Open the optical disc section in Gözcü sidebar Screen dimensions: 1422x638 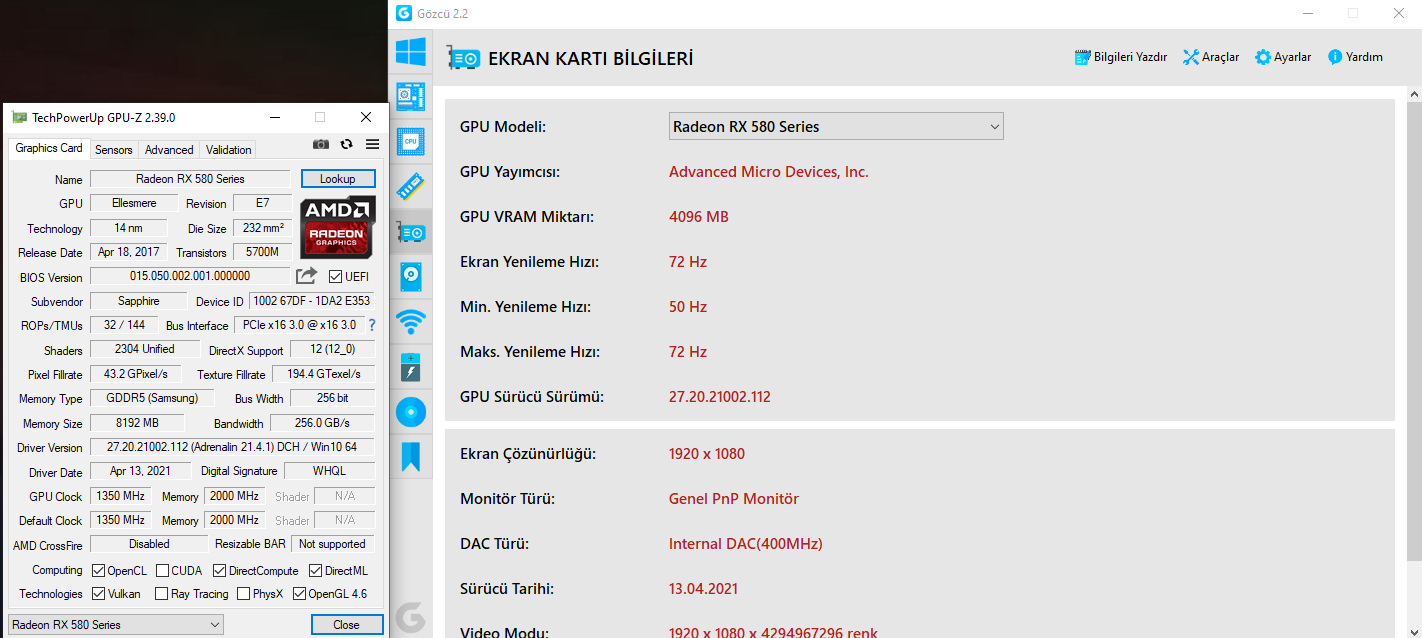411,411
